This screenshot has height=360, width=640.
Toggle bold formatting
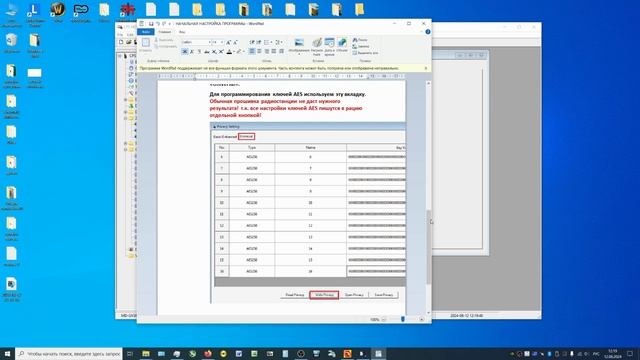point(184,51)
